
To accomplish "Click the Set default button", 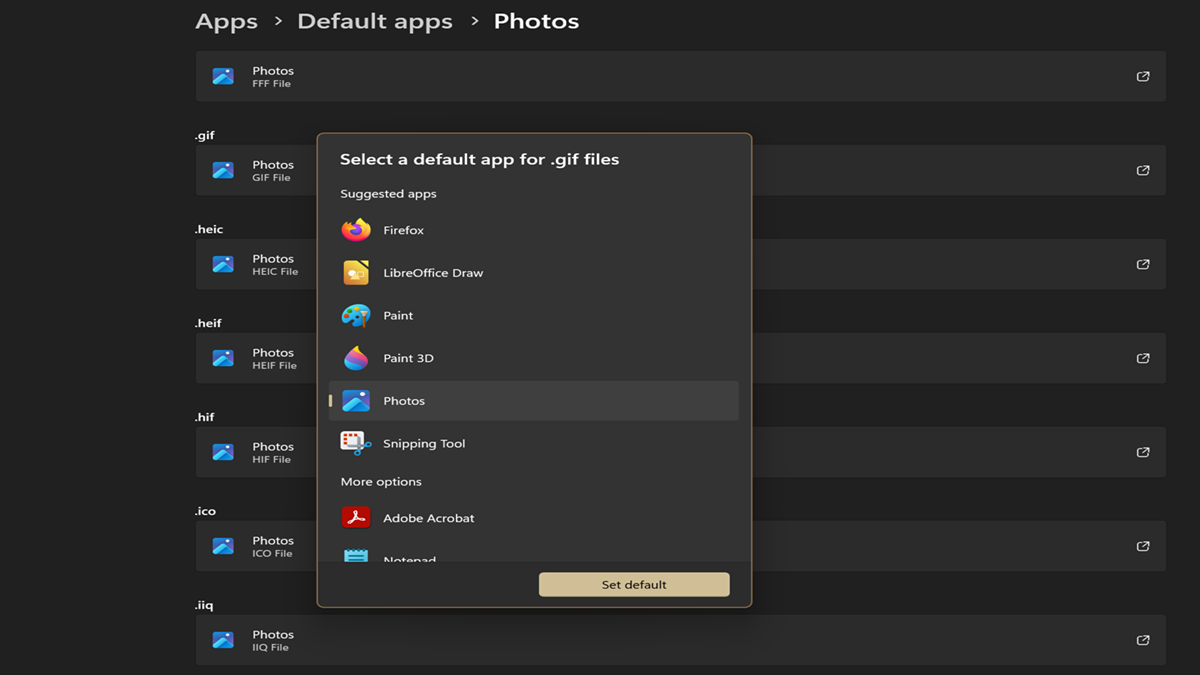I will (x=634, y=585).
